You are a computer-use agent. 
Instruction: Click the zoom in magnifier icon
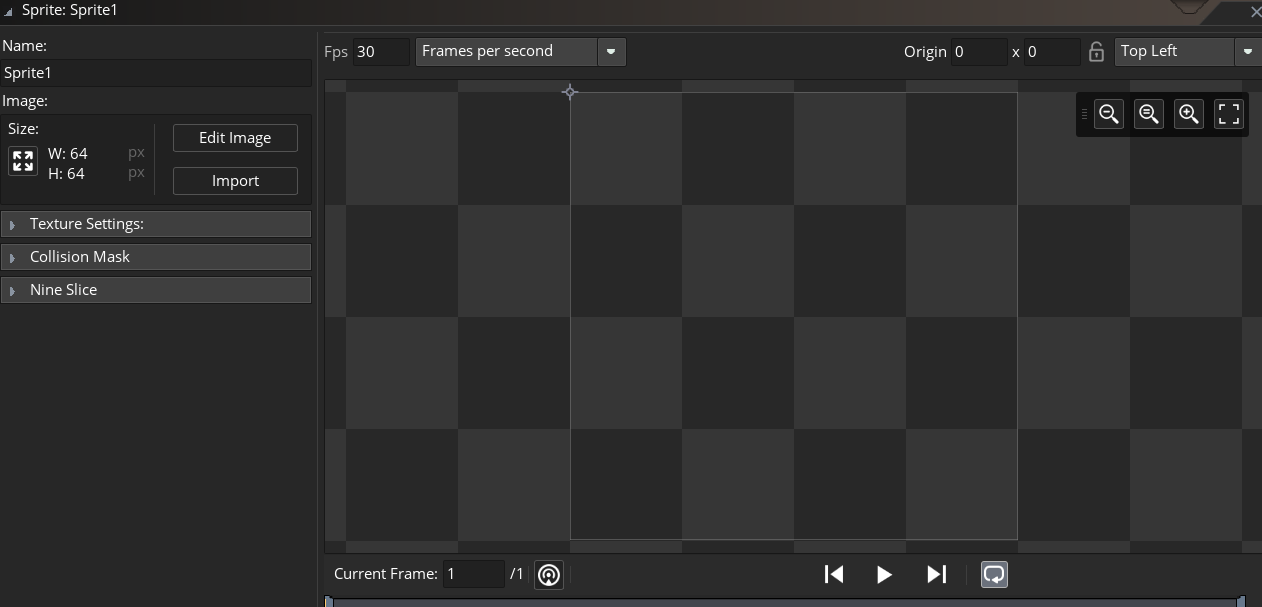coord(1189,114)
